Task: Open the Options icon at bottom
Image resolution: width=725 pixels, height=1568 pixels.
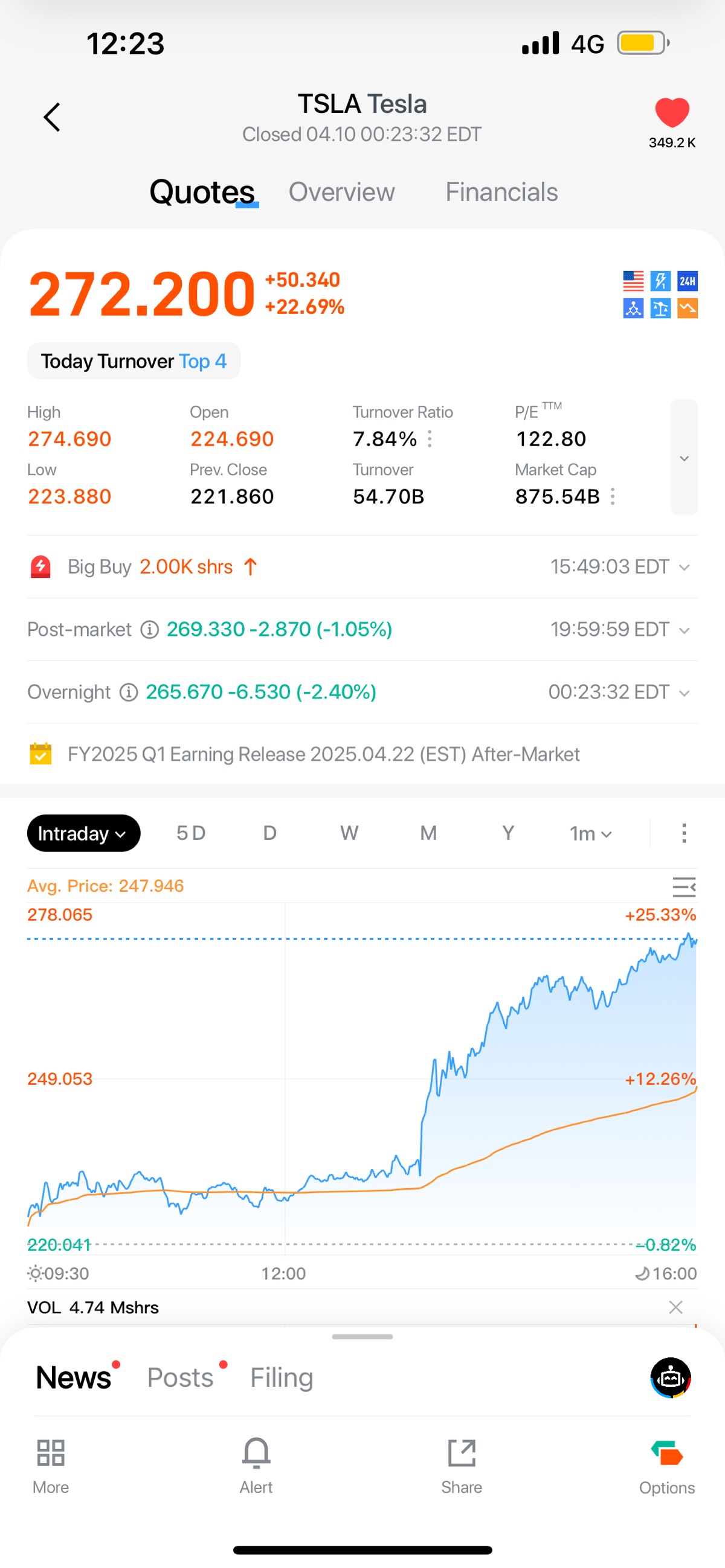Action: [x=666, y=1453]
